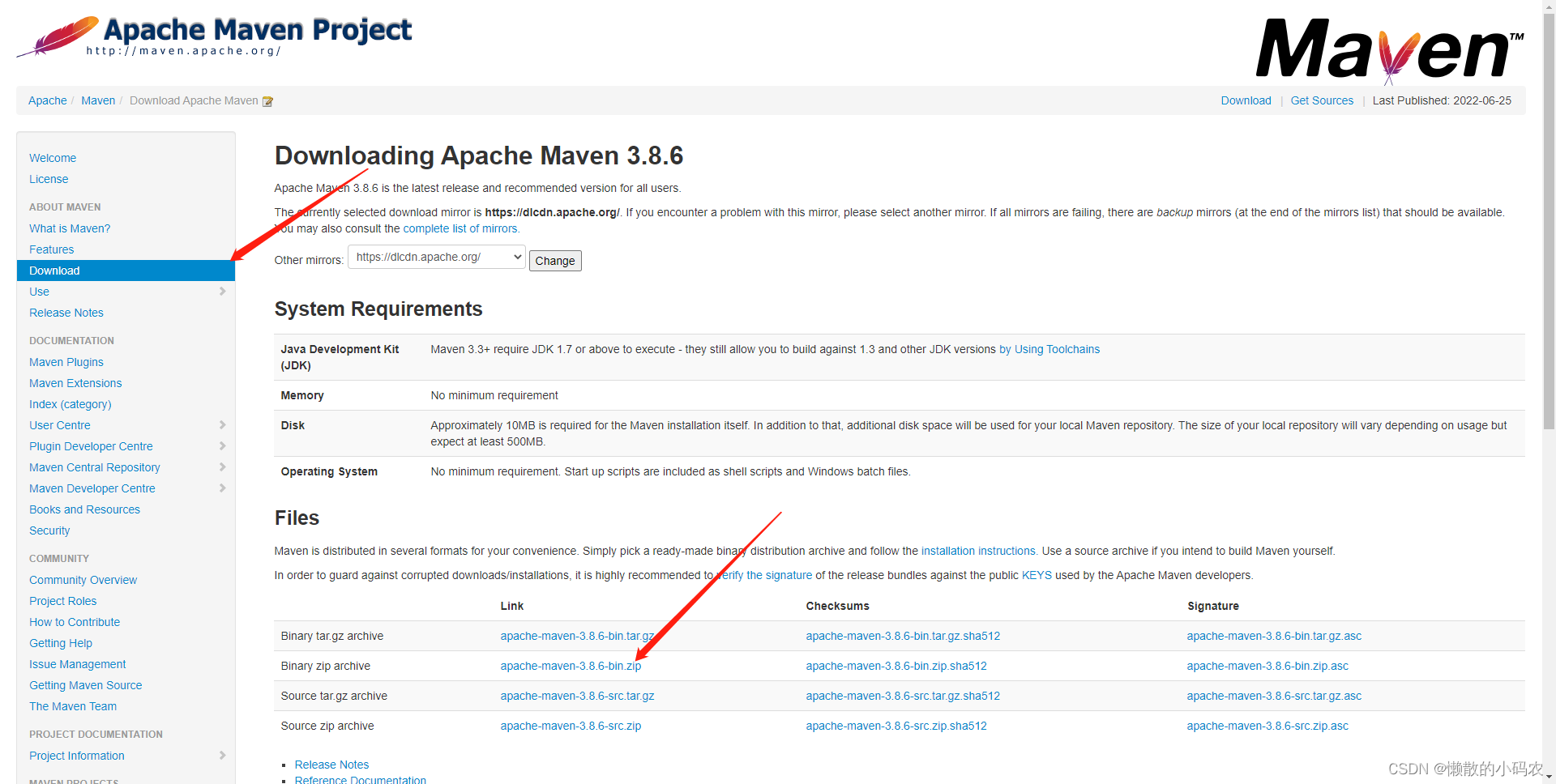Image resolution: width=1556 pixels, height=784 pixels.
Task: Expand the Use sidebar section
Action: coord(223,292)
